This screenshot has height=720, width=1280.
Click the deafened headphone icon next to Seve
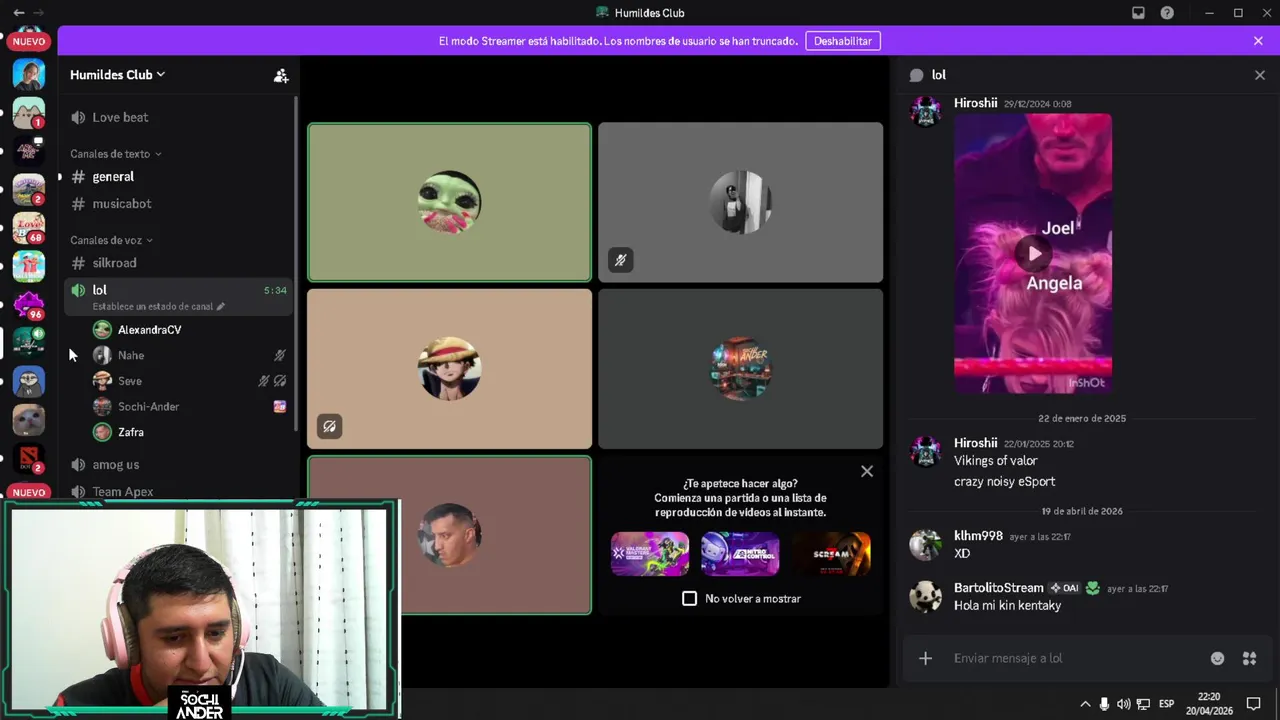pyautogui.click(x=280, y=381)
